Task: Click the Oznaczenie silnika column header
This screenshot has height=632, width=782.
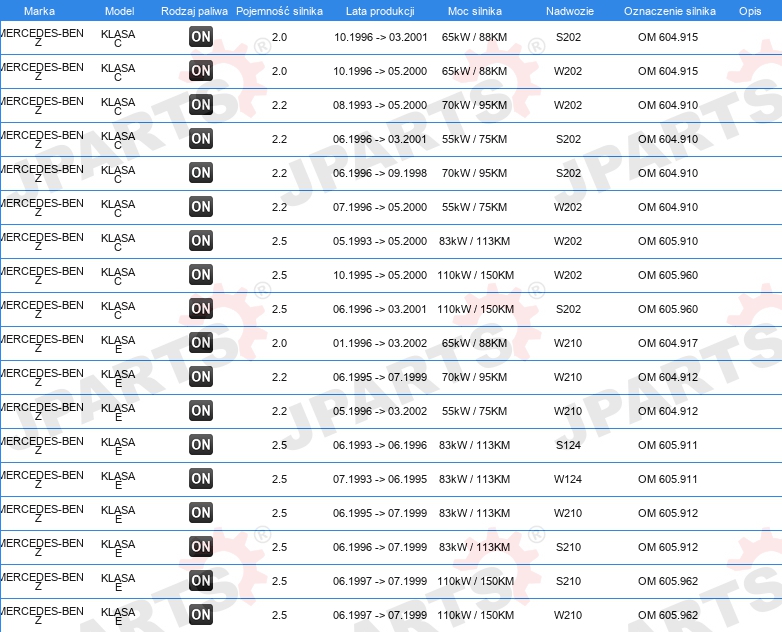Action: point(670,11)
